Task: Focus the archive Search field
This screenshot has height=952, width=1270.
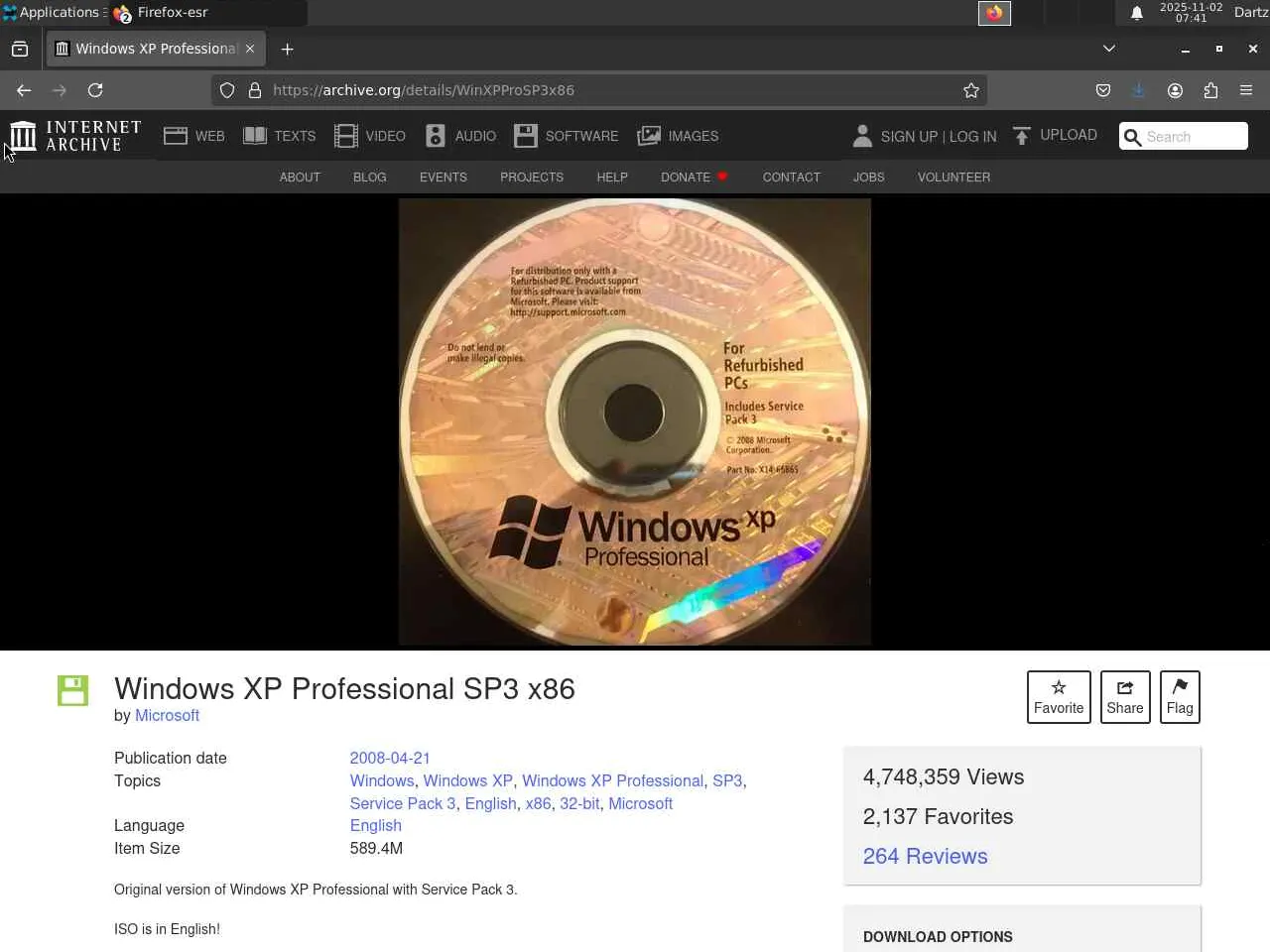Action: 1184,136
